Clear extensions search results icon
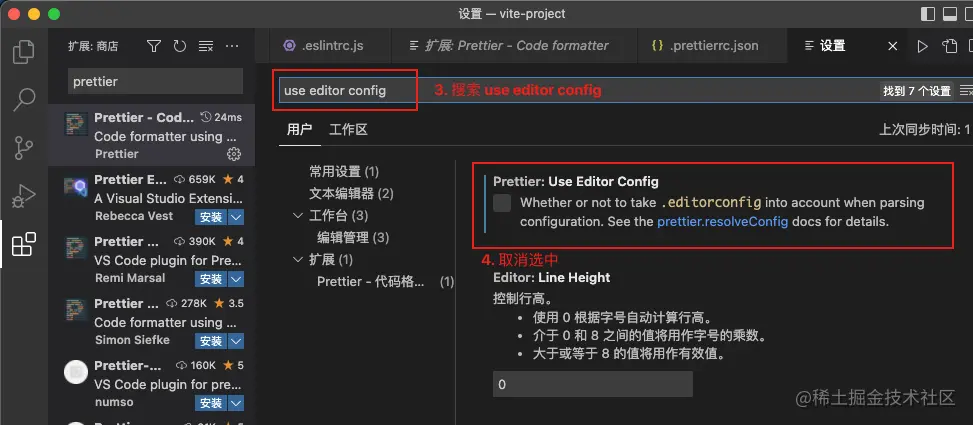Screen dimensions: 973x425 tap(206, 46)
